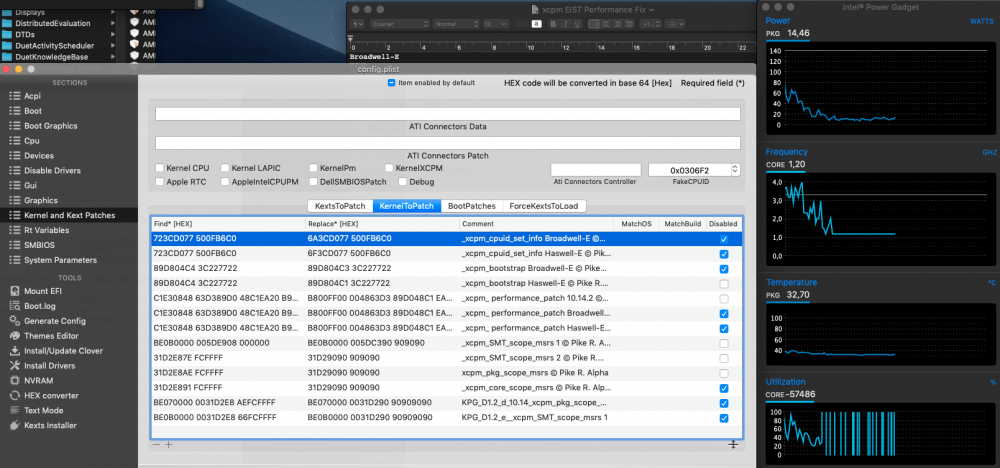1000x468 pixels.
Task: Click Underline button in TextEdit toolbar
Action: (577, 24)
